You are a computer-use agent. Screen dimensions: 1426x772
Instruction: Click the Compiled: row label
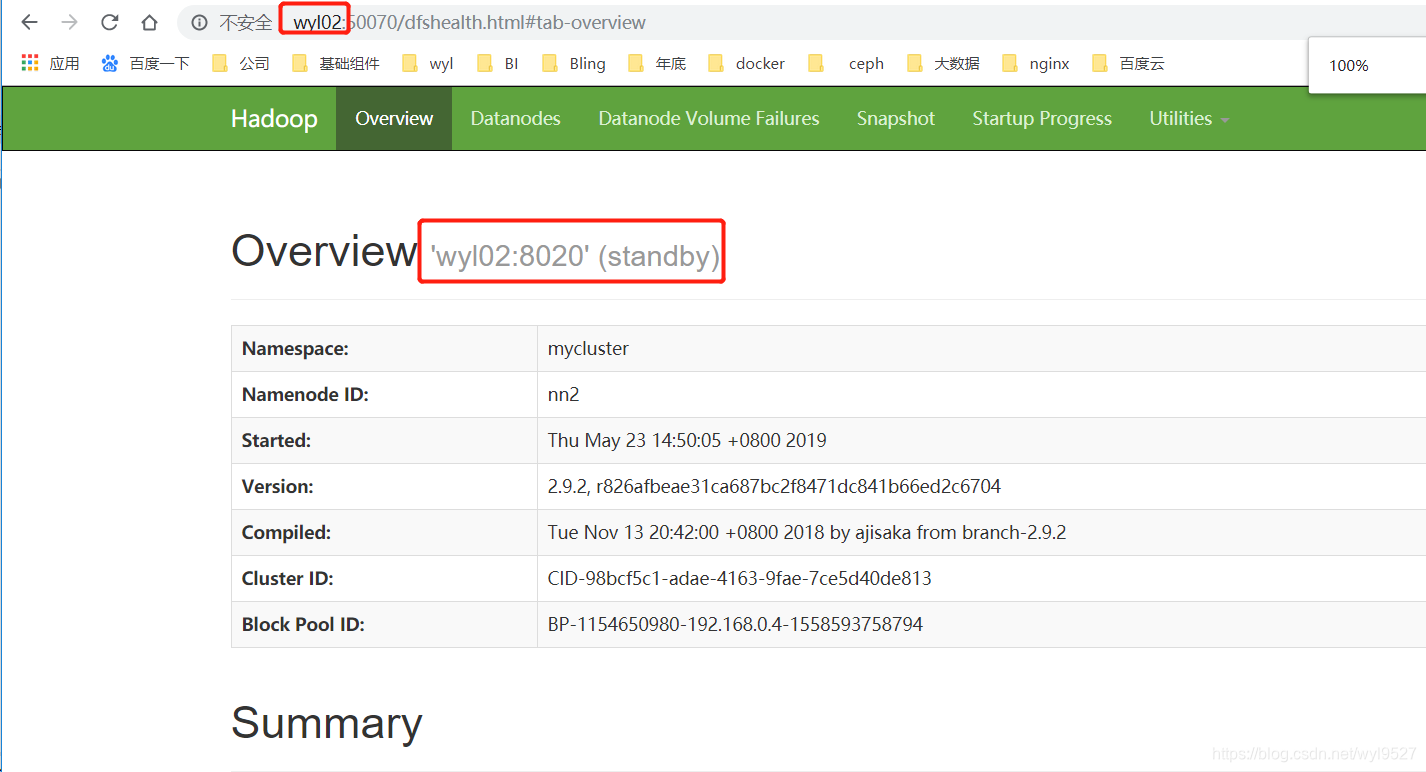[286, 532]
